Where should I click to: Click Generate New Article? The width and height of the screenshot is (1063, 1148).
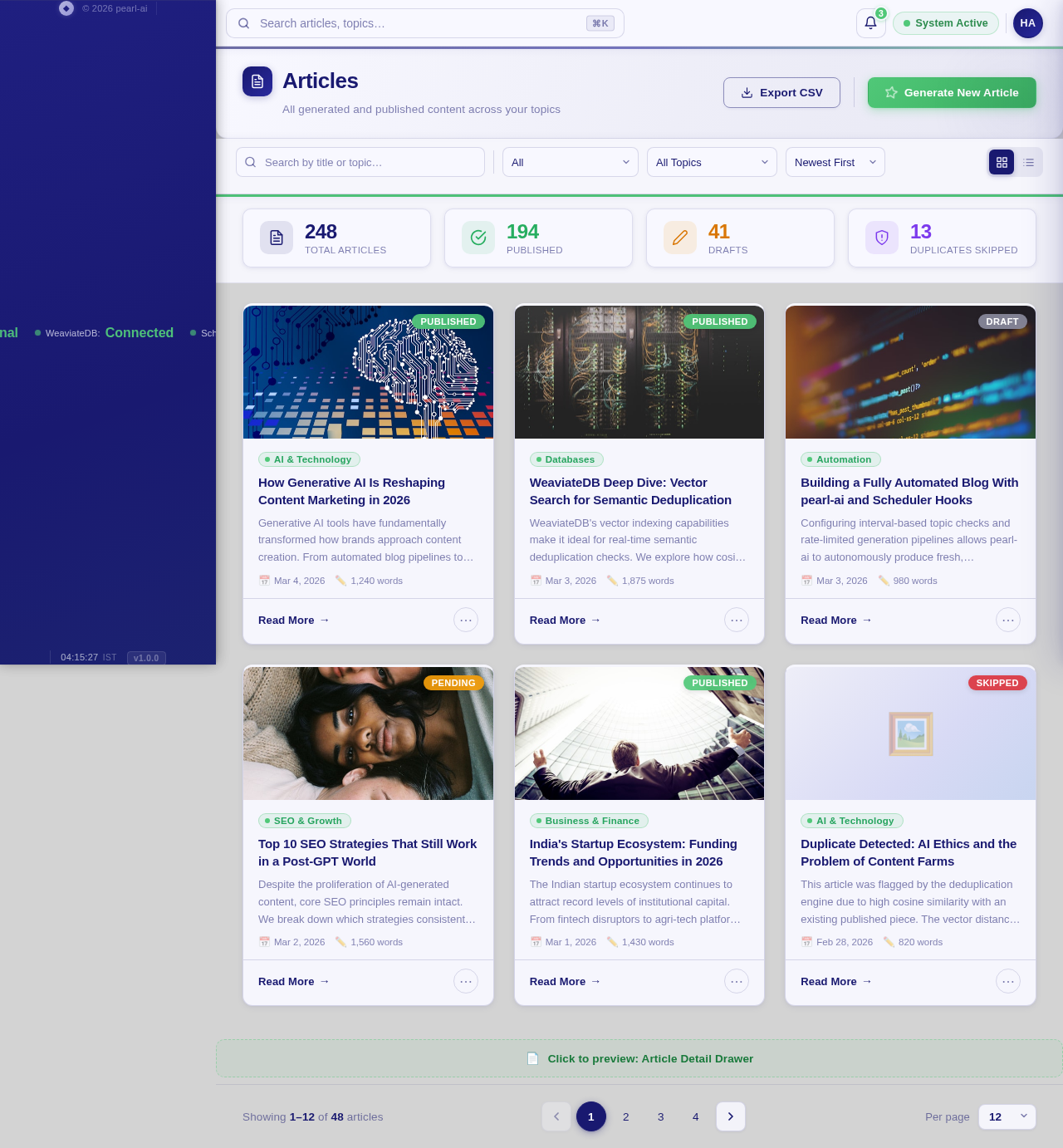pos(952,92)
